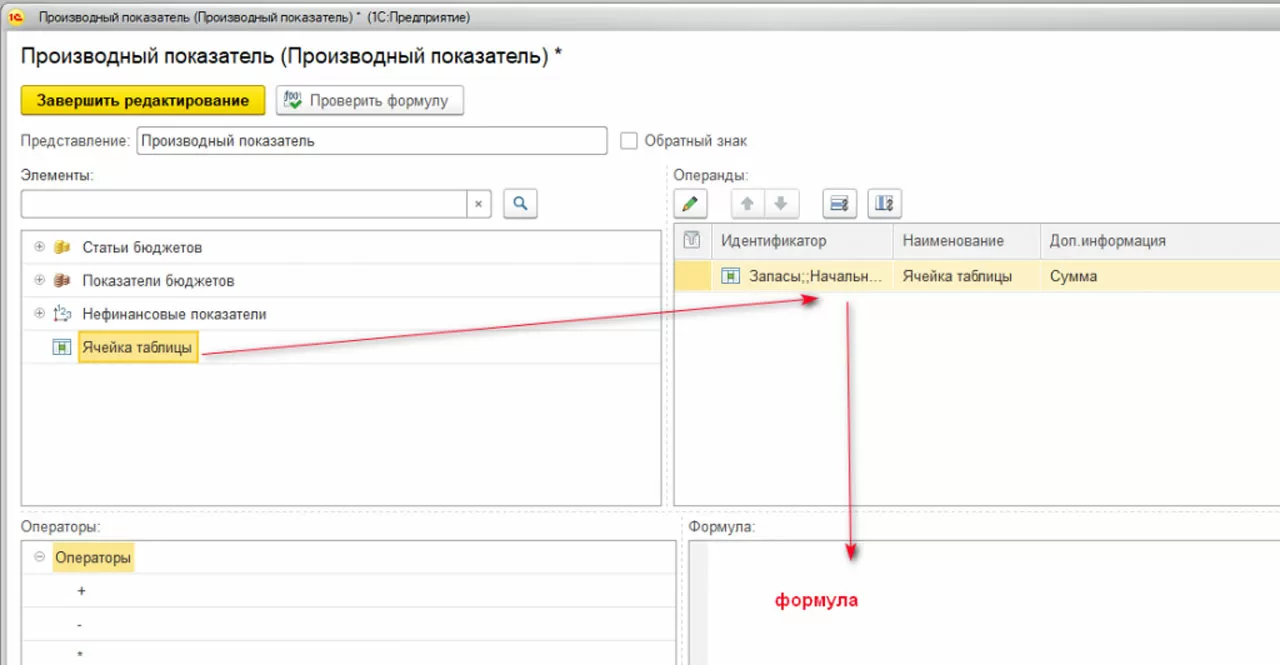Toggle the Обратный знак checkbox
The width and height of the screenshot is (1280, 665).
[x=629, y=141]
